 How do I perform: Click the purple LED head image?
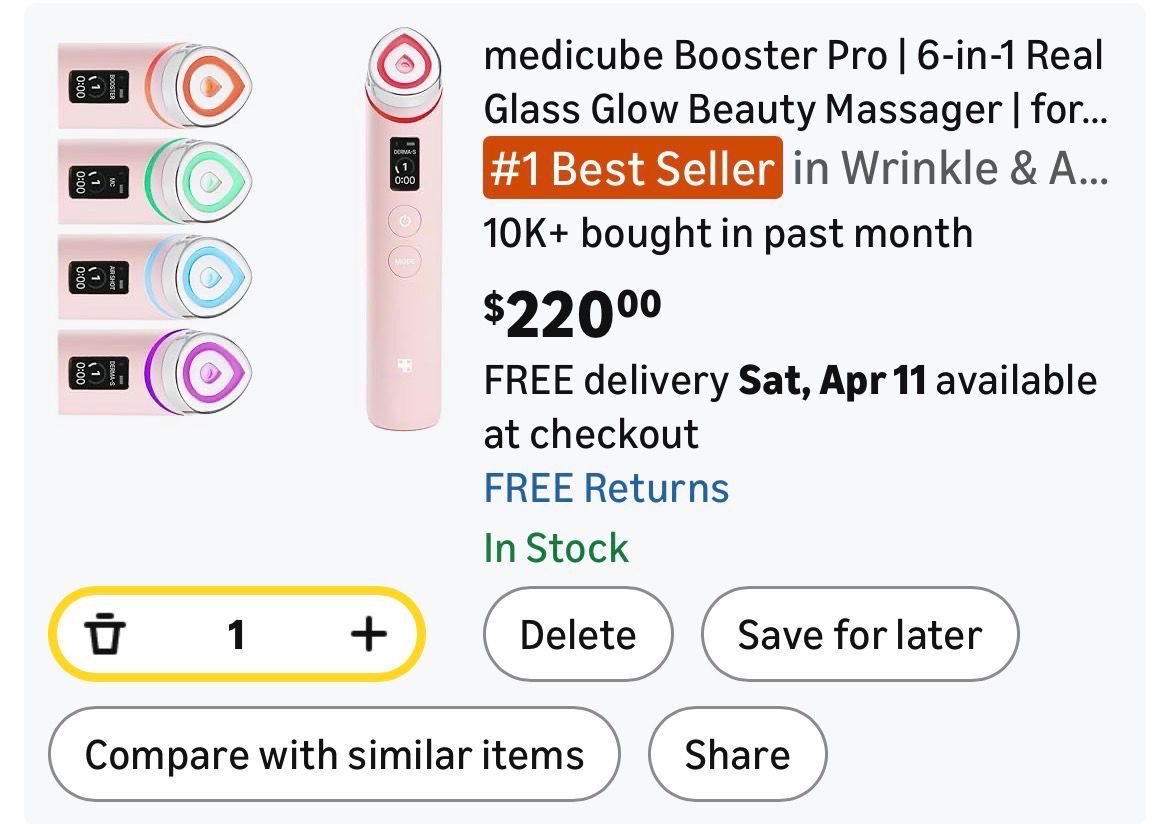pos(156,372)
